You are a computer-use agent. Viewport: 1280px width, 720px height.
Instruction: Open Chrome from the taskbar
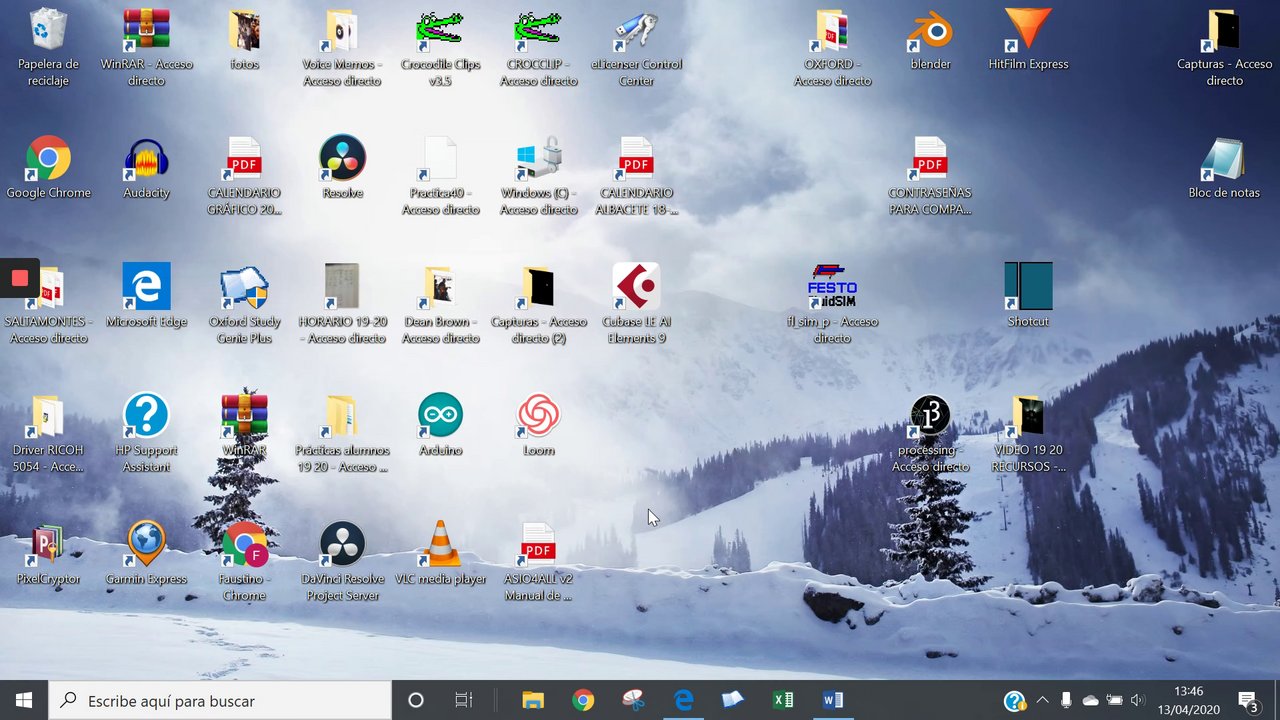(583, 700)
